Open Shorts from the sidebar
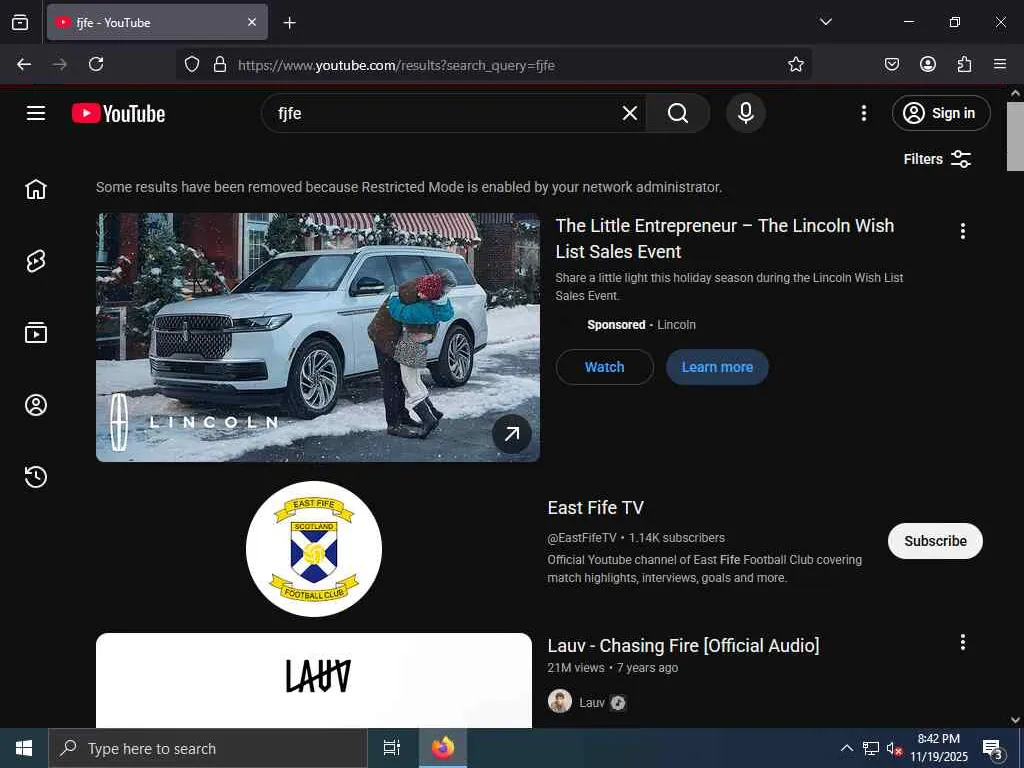Screen dimensions: 1024x768 pos(36,261)
